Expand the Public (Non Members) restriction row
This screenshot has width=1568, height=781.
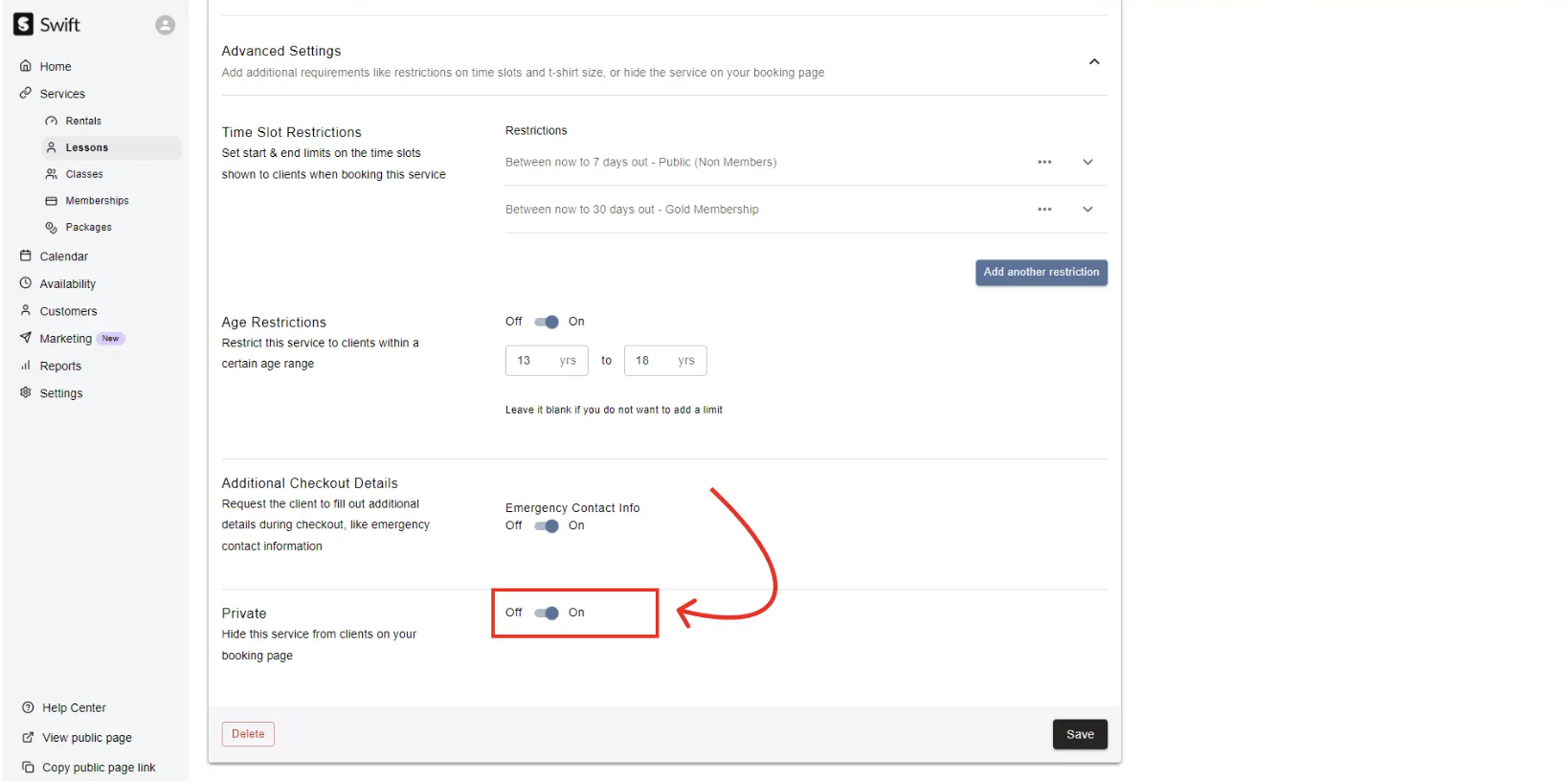click(x=1087, y=162)
